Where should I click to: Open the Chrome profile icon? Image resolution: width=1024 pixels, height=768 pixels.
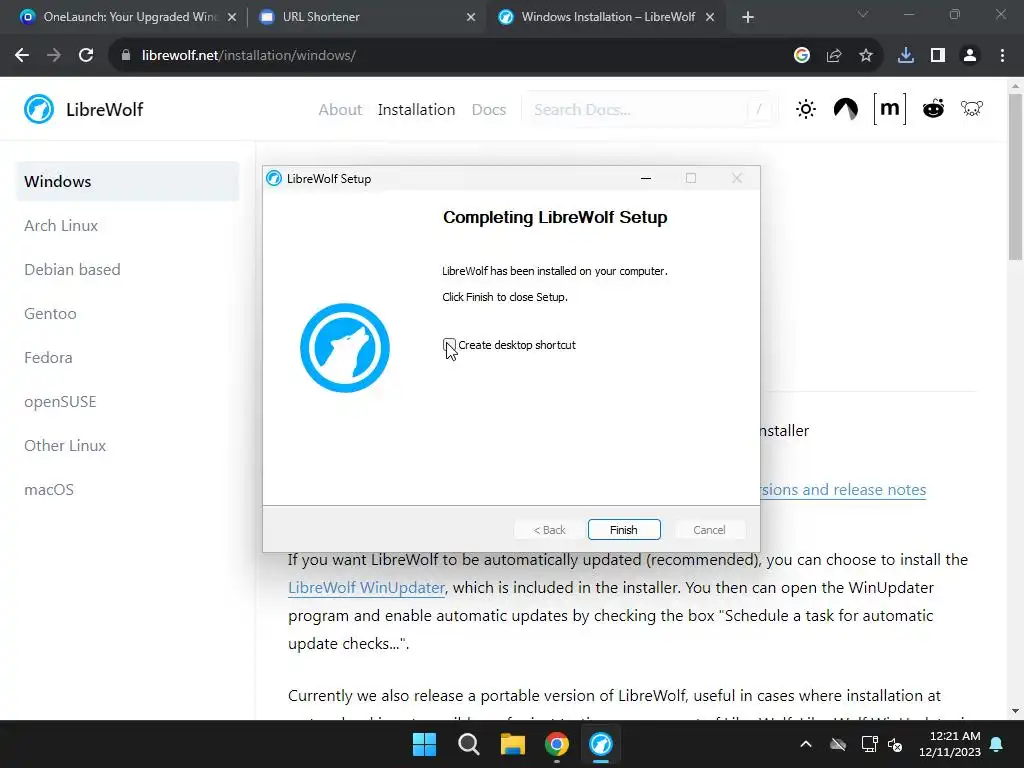coord(970,56)
